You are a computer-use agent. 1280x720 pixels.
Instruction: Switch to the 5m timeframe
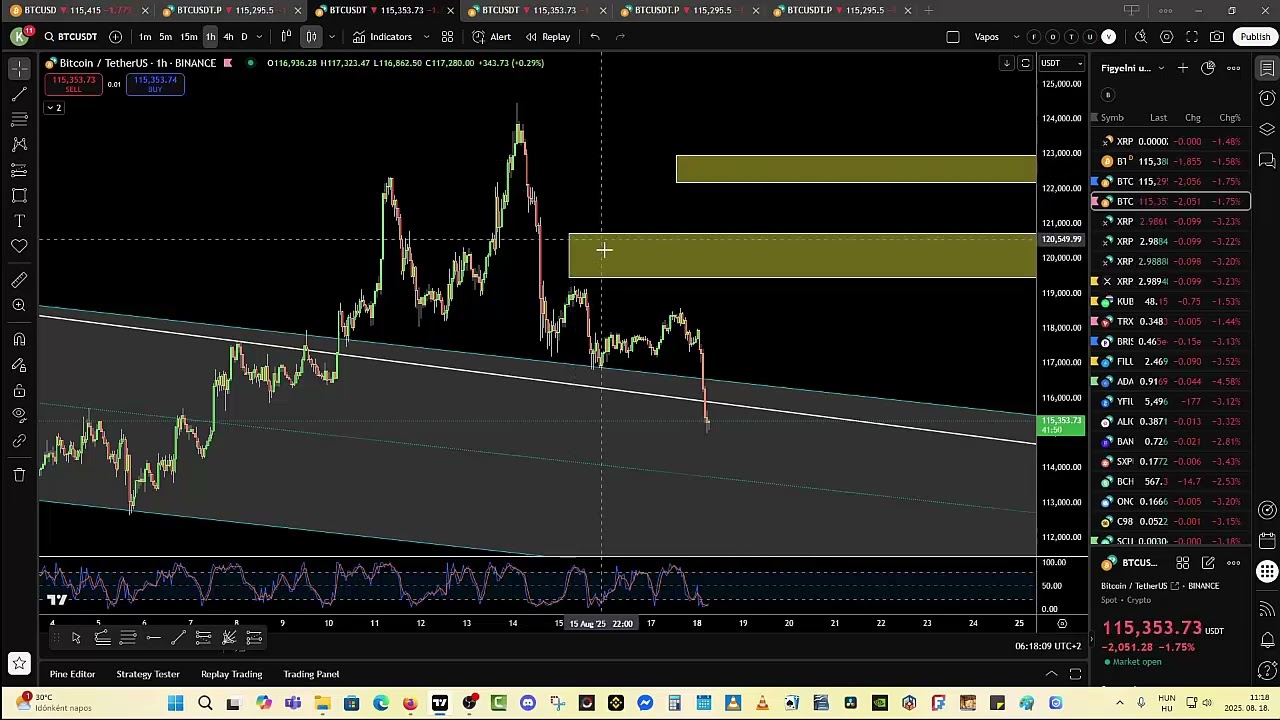coord(166,37)
